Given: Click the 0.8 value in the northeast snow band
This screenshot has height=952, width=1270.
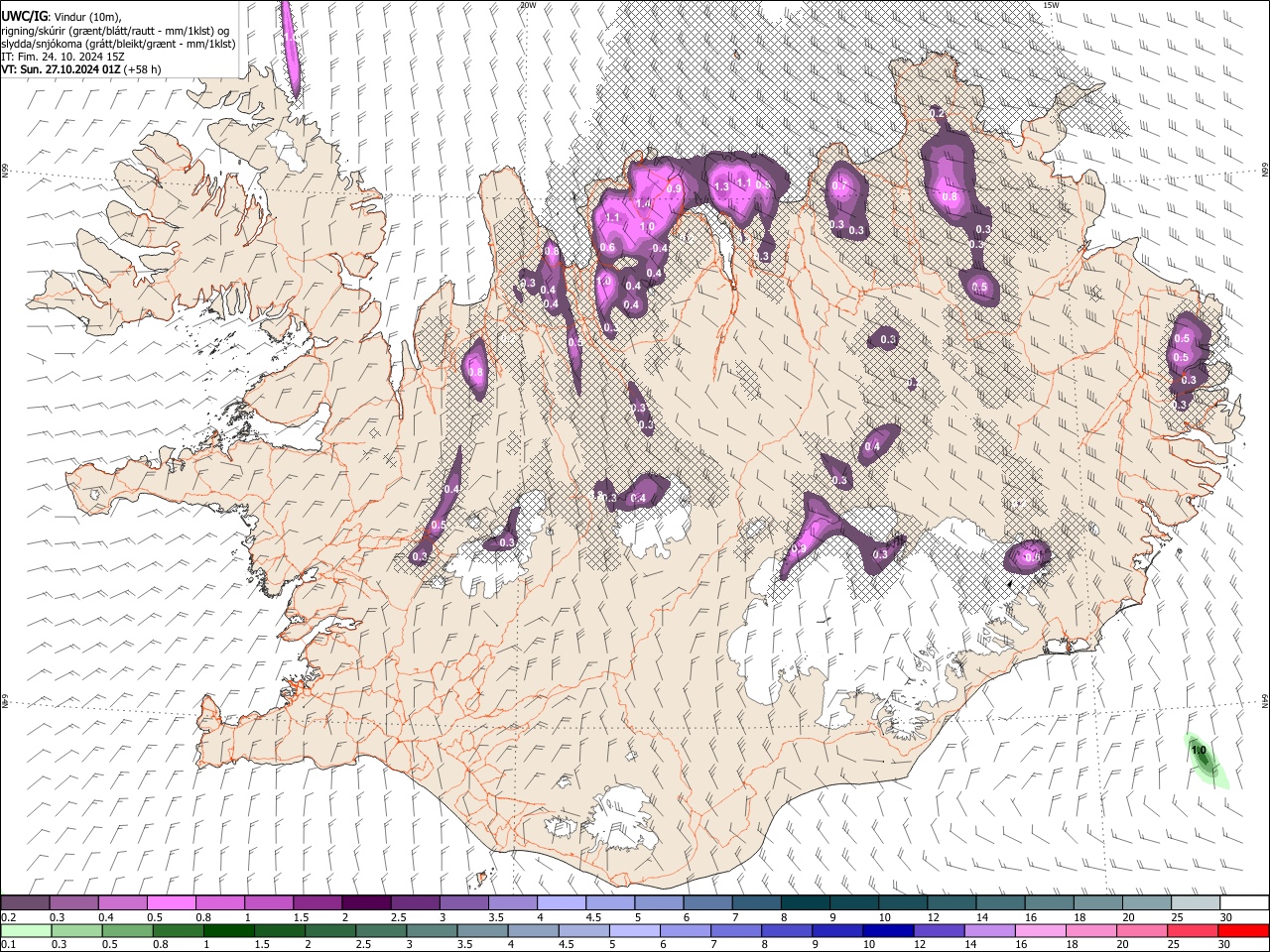Looking at the screenshot, I should coord(950,196).
